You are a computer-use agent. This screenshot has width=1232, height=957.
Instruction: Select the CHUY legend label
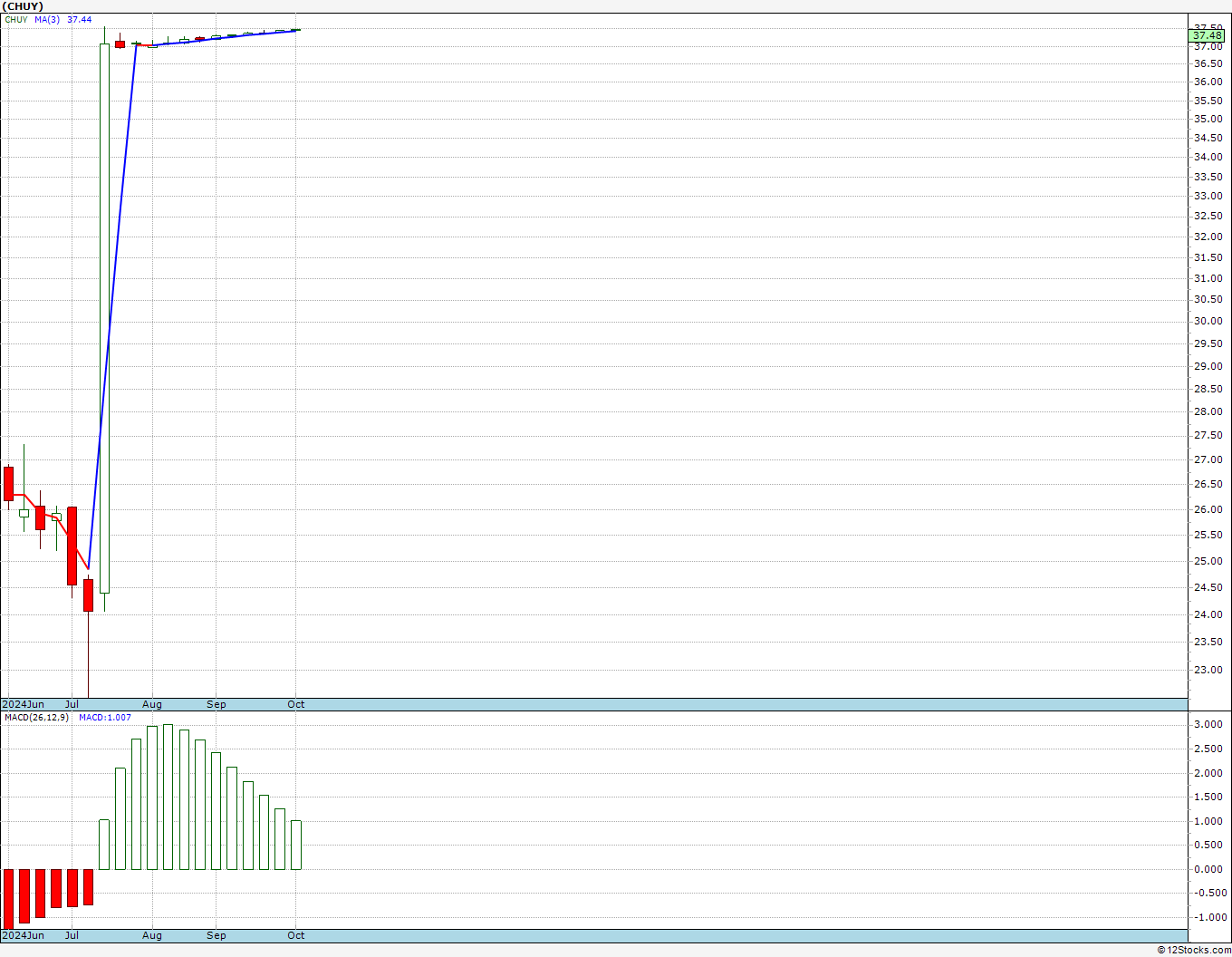pyautogui.click(x=16, y=19)
